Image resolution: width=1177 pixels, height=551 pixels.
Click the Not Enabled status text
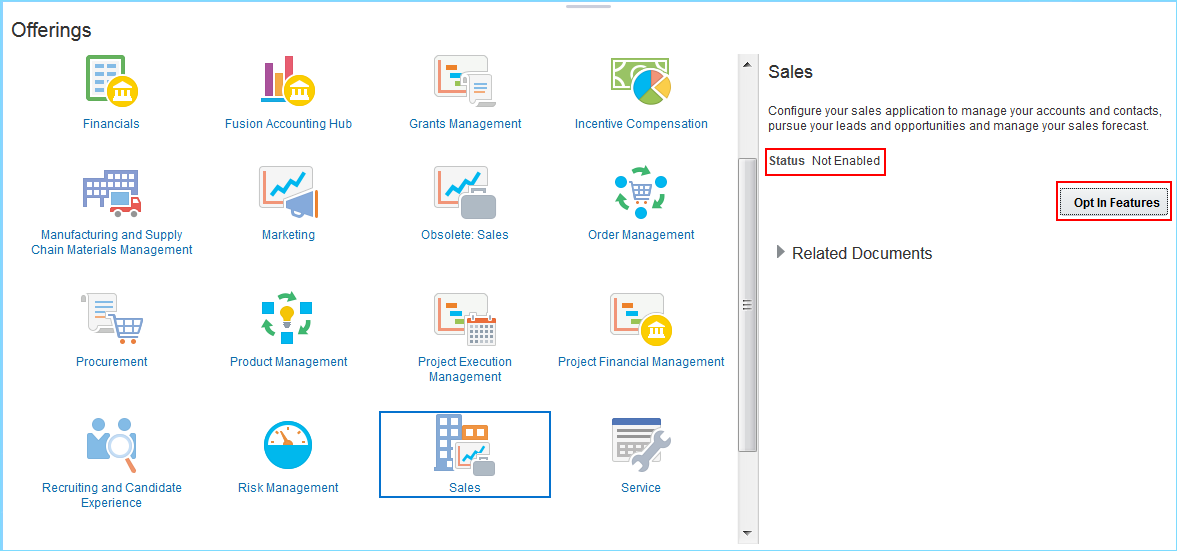tap(846, 161)
